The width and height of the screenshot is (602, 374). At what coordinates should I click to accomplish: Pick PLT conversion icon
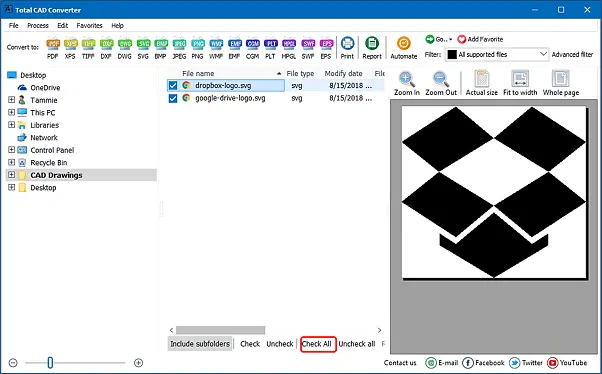(x=271, y=48)
